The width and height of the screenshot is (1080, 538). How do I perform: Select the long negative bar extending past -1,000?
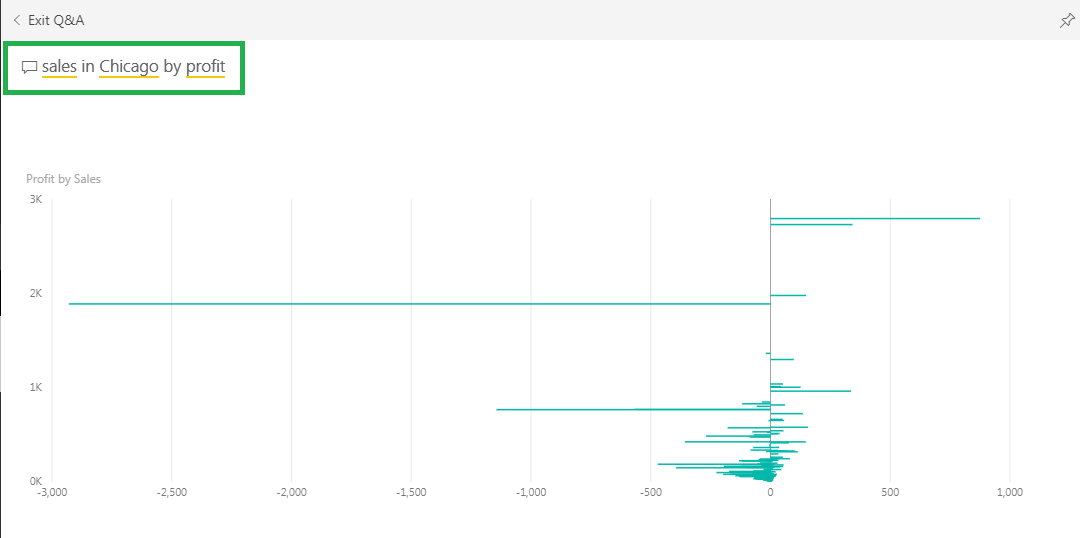coord(633,409)
